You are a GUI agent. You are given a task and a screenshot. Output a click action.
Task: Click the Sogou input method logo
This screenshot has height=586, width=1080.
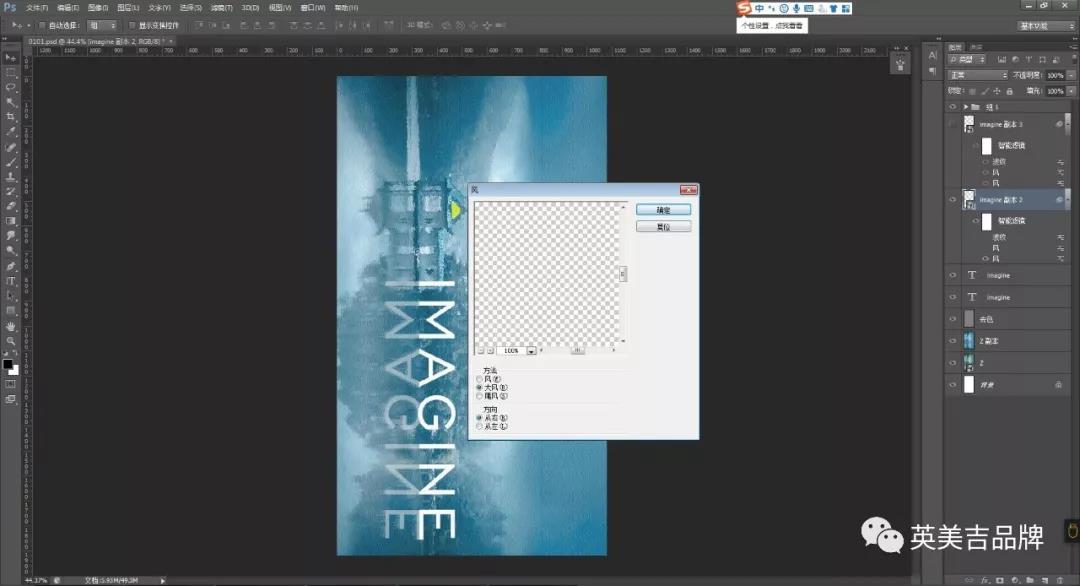pos(743,8)
